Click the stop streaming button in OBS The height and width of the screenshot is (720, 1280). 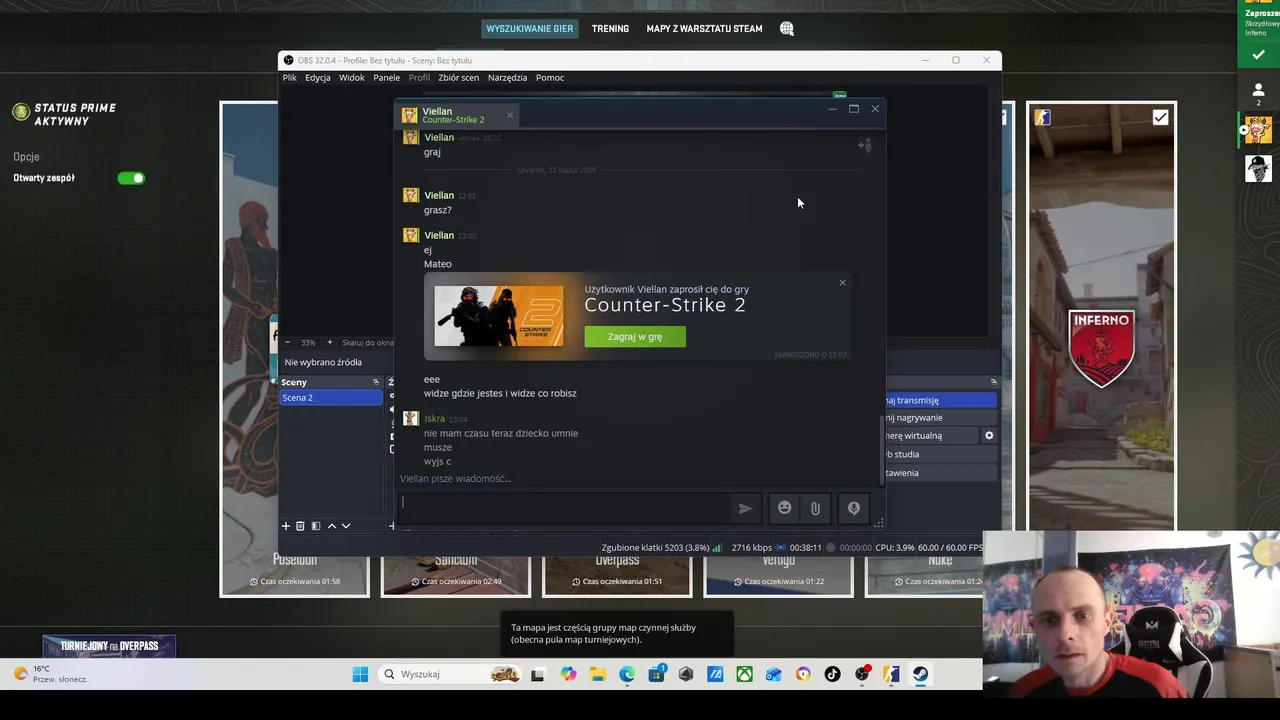tap(940, 400)
